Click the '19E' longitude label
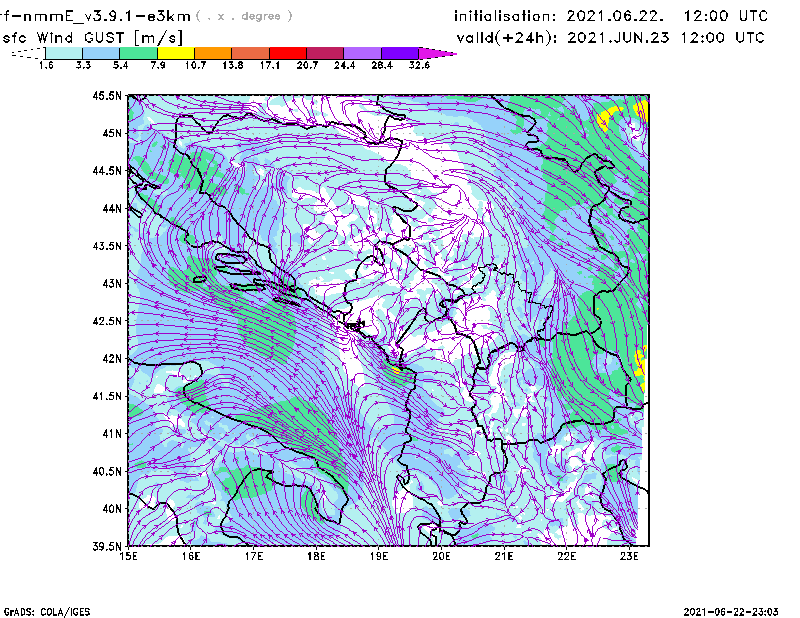Viewport: 800px width, 618px height. coord(379,556)
